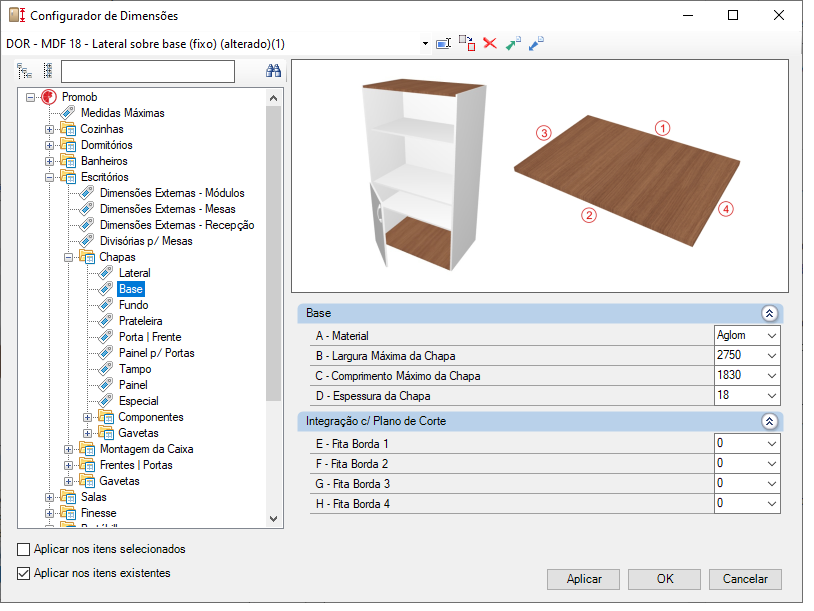Screen dimensions: 814x611
Task: Click the folder icon next to Componentes
Action: click(106, 417)
